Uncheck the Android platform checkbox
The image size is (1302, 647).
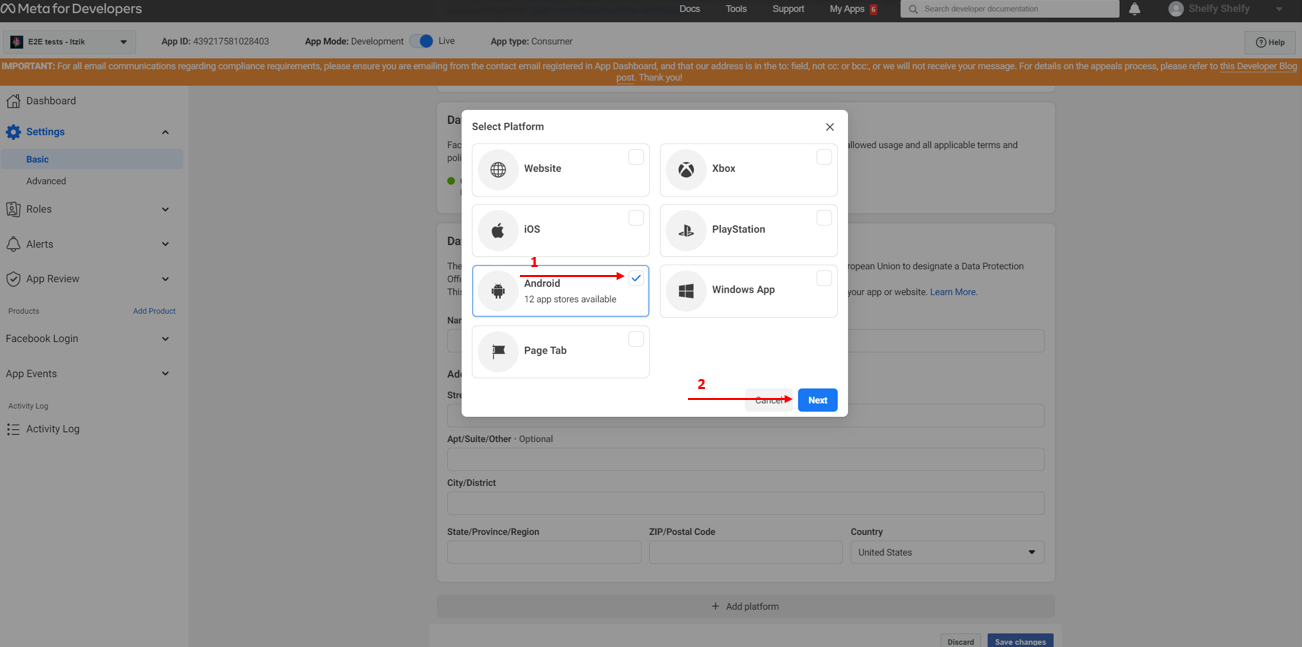tap(636, 278)
